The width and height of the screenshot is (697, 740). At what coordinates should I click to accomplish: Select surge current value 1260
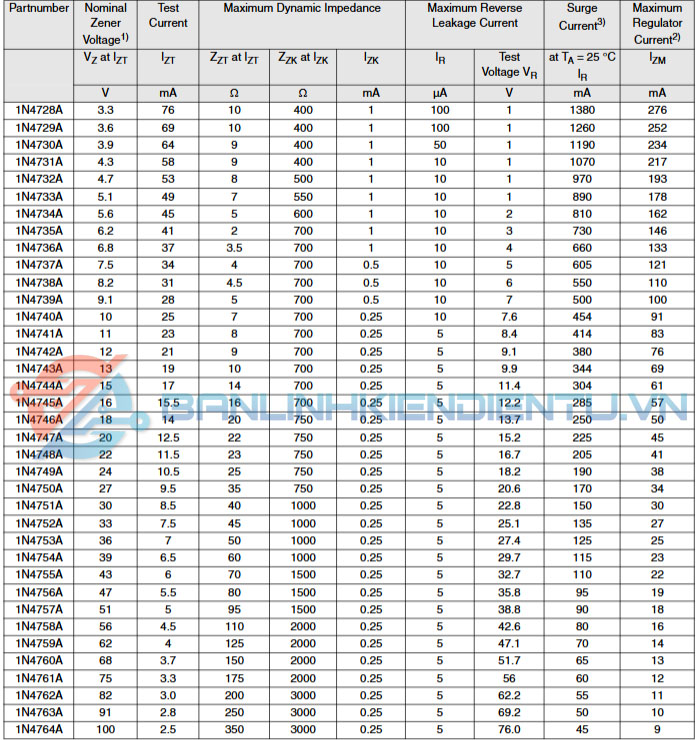point(582,128)
